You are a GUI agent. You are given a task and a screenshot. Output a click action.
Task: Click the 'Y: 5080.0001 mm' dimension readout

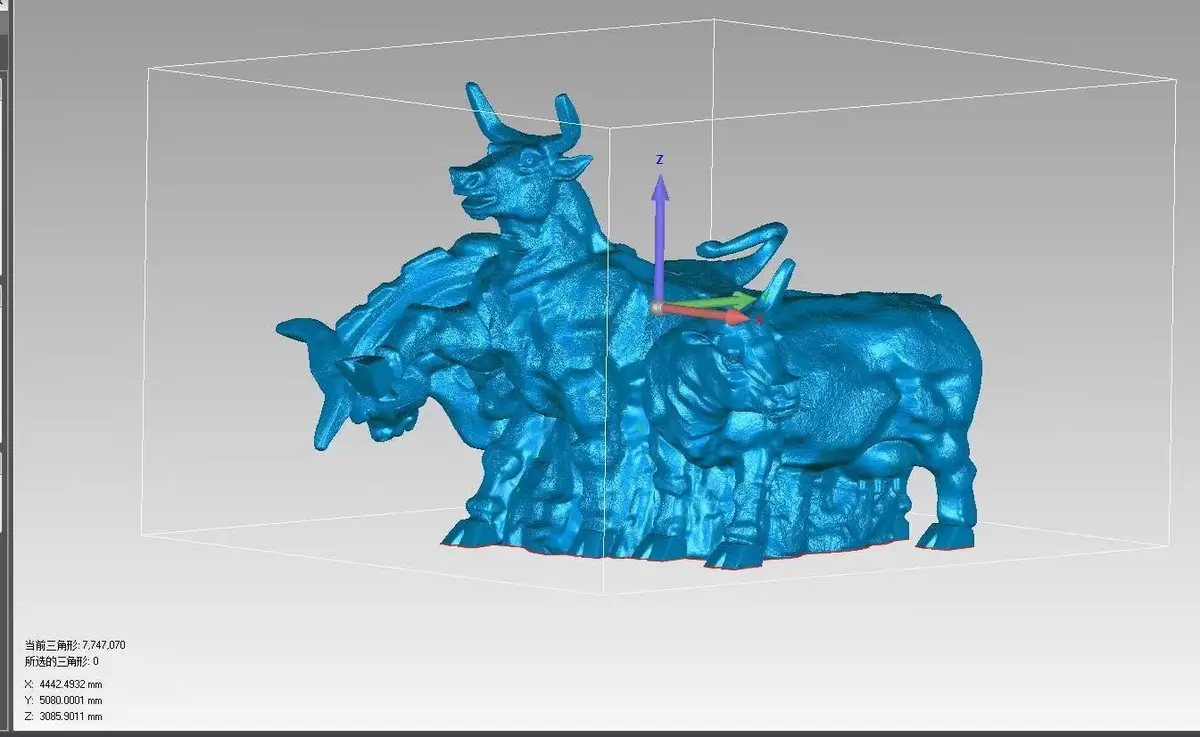(63, 700)
